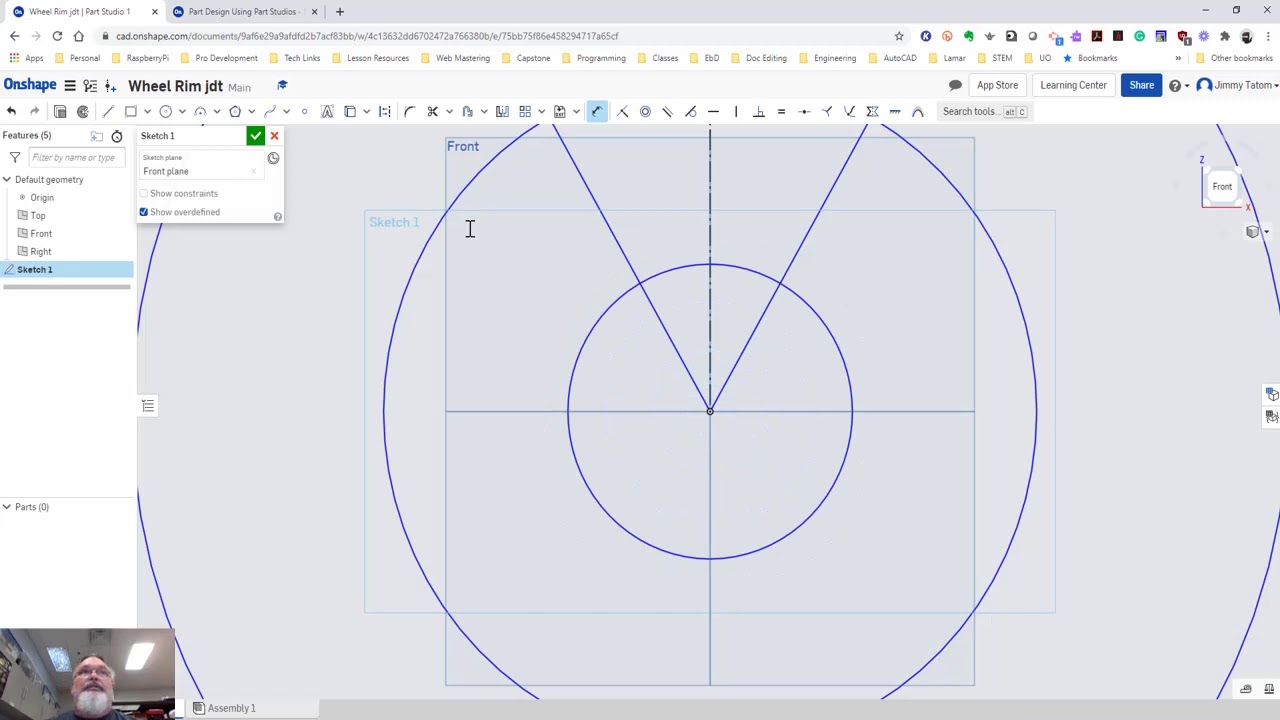Select the Point sketch tool
Image resolution: width=1280 pixels, height=720 pixels.
point(304,111)
